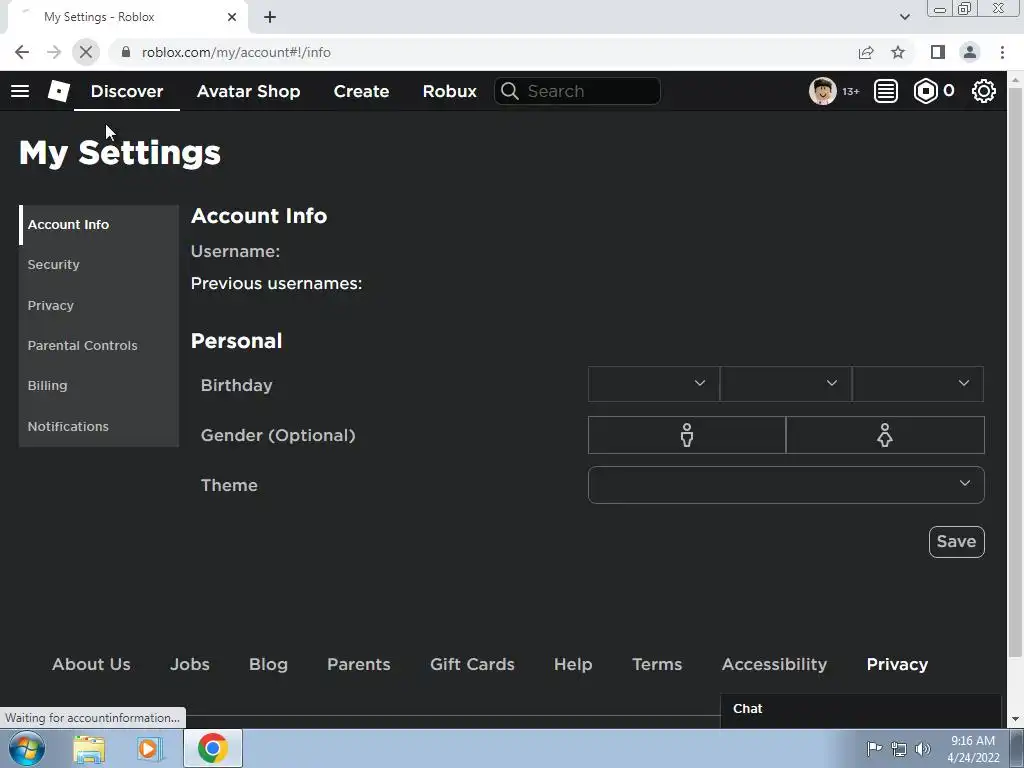Open the Windows Start menu
This screenshot has width=1024, height=768.
[26, 748]
